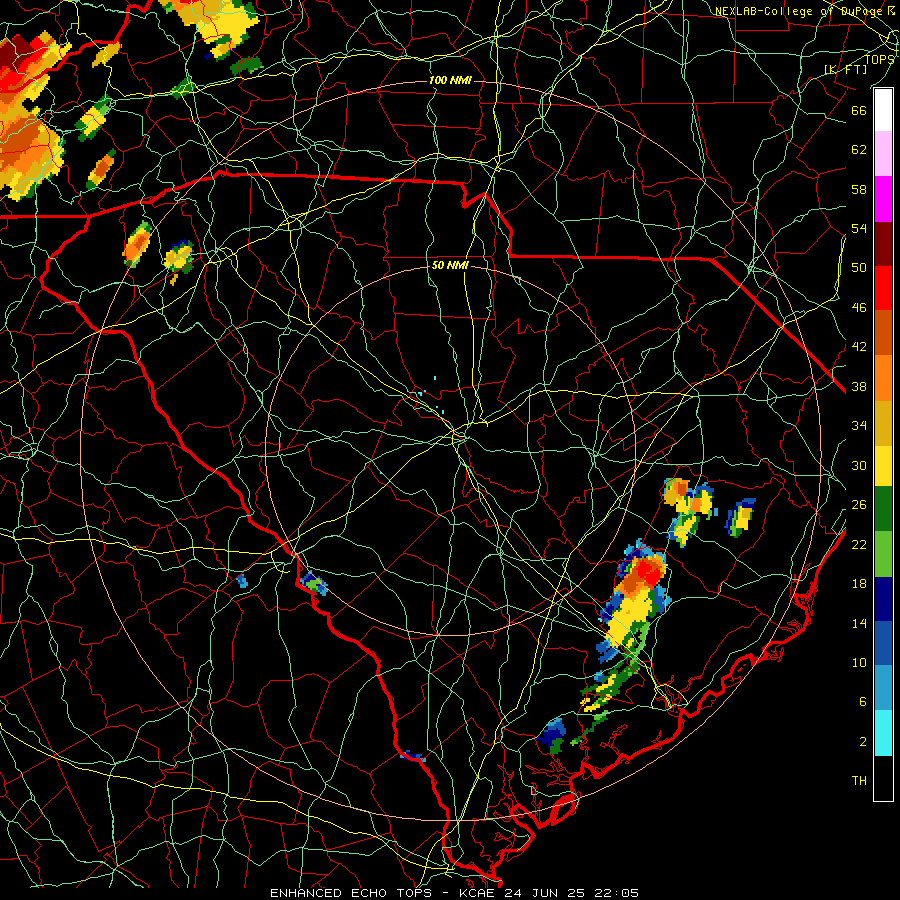Click the light pink legend swatch
900x900 pixels.
pos(883,154)
